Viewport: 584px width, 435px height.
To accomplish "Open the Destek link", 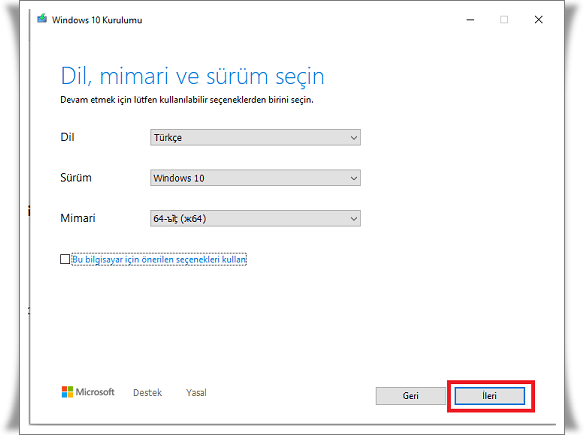I will 147,393.
